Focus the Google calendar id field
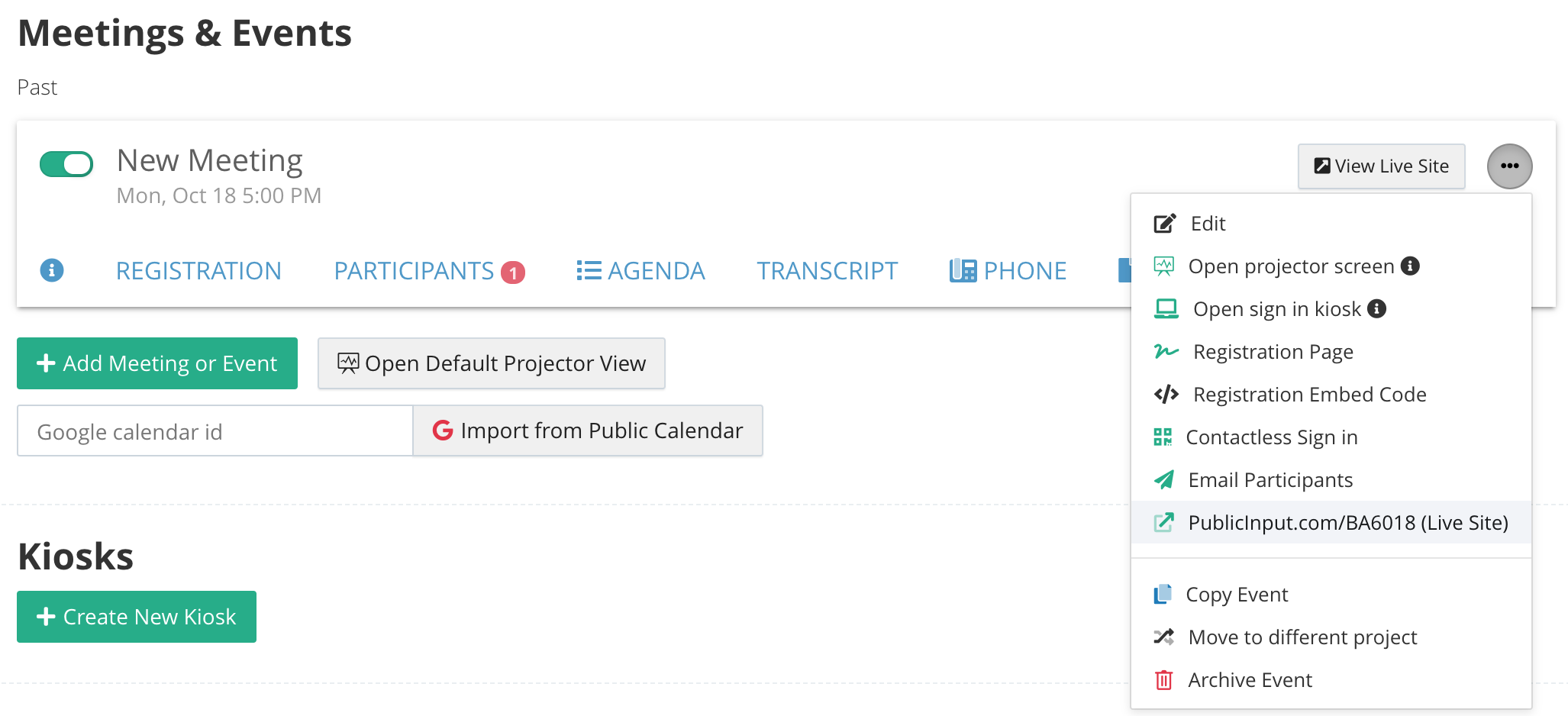 click(x=215, y=431)
